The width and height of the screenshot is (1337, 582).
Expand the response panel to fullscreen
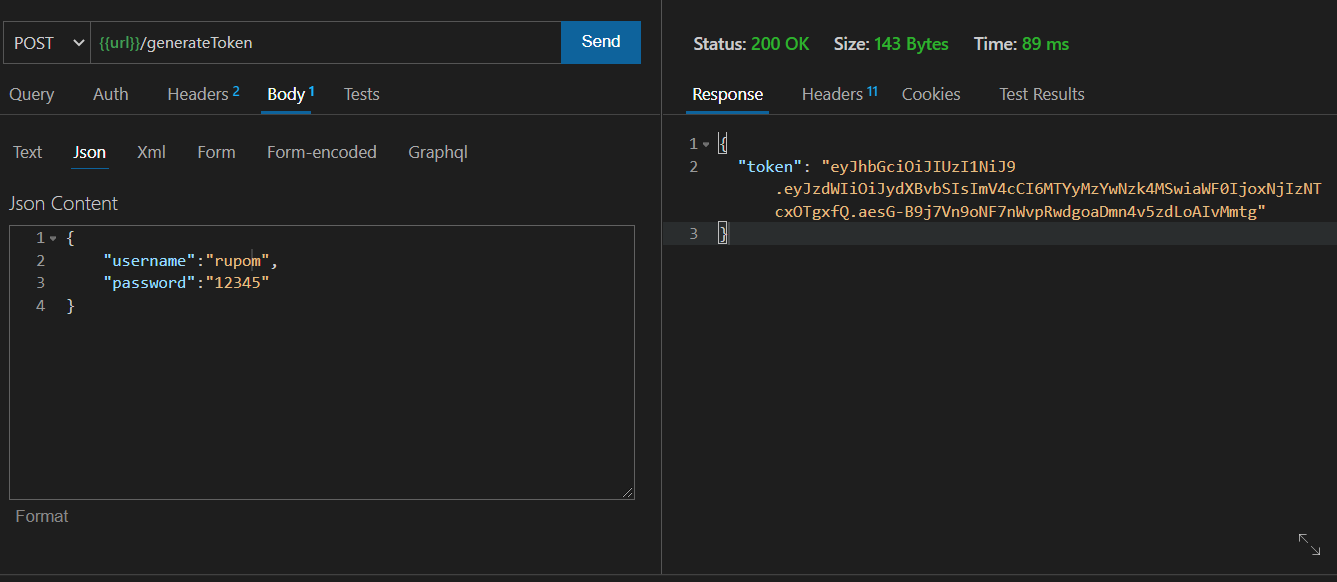tap(1310, 544)
